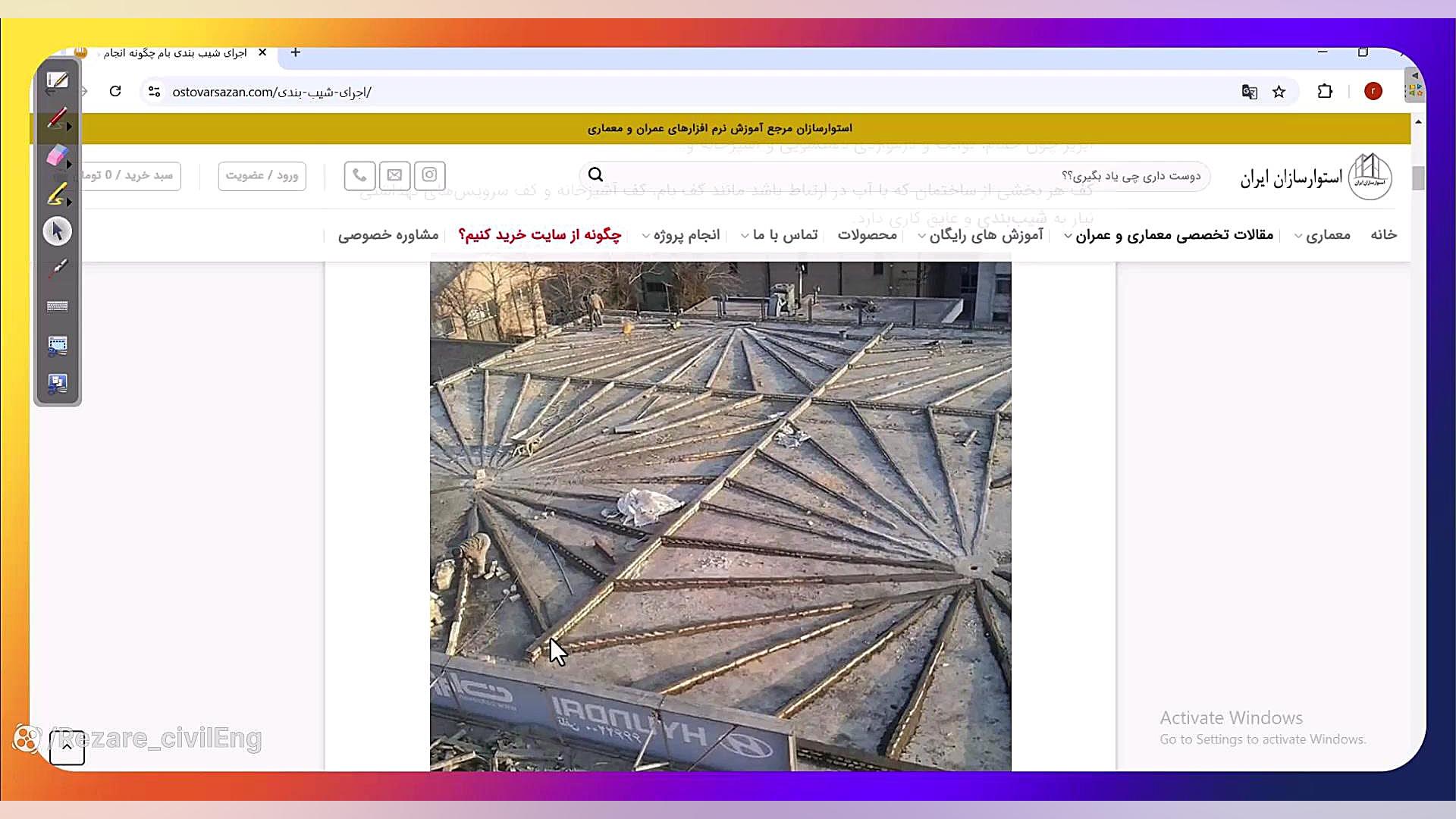Click the email envelope icon
The height and width of the screenshot is (819, 1456).
(394, 175)
